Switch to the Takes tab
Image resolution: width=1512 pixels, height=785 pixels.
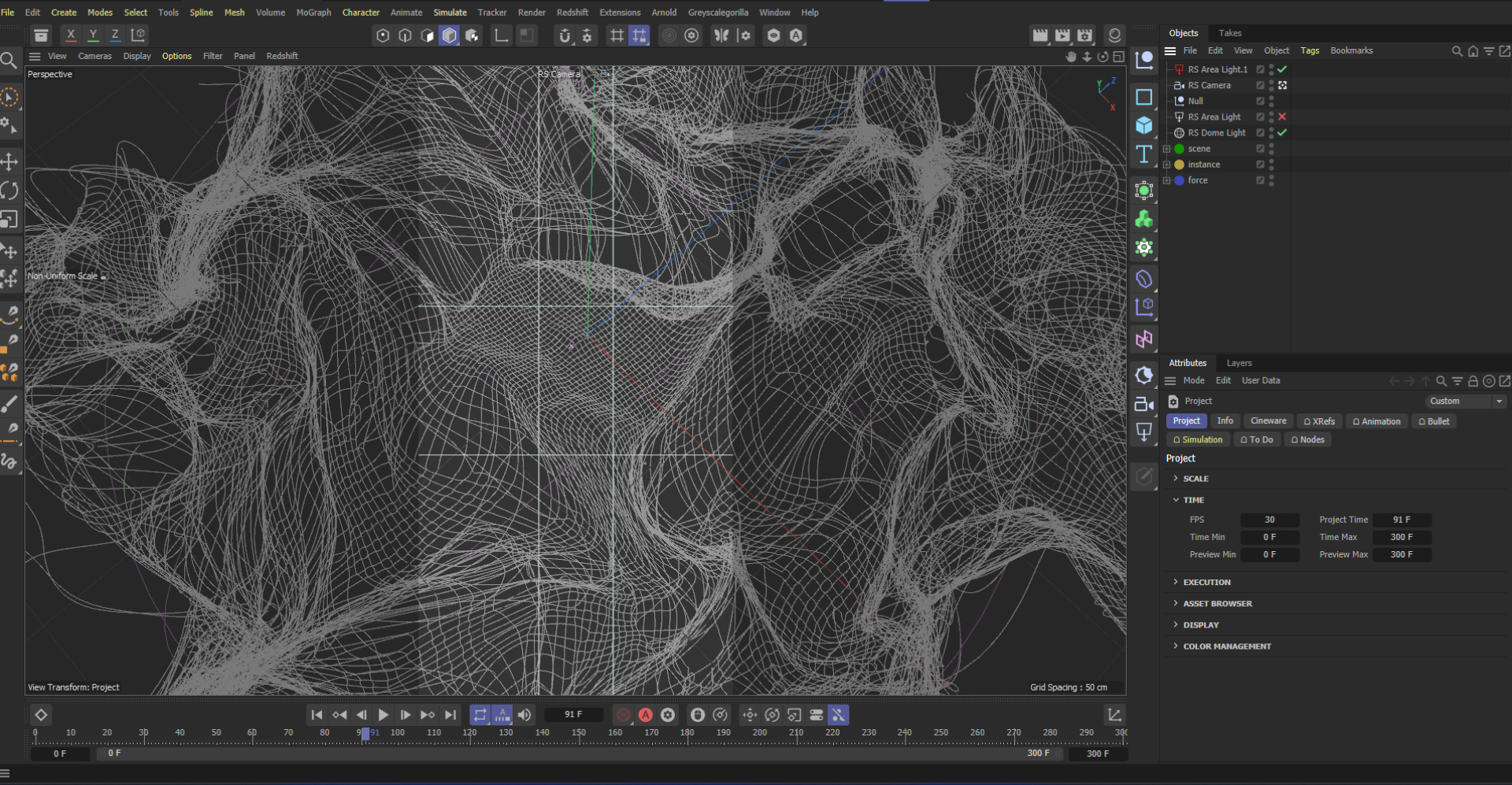(1229, 33)
